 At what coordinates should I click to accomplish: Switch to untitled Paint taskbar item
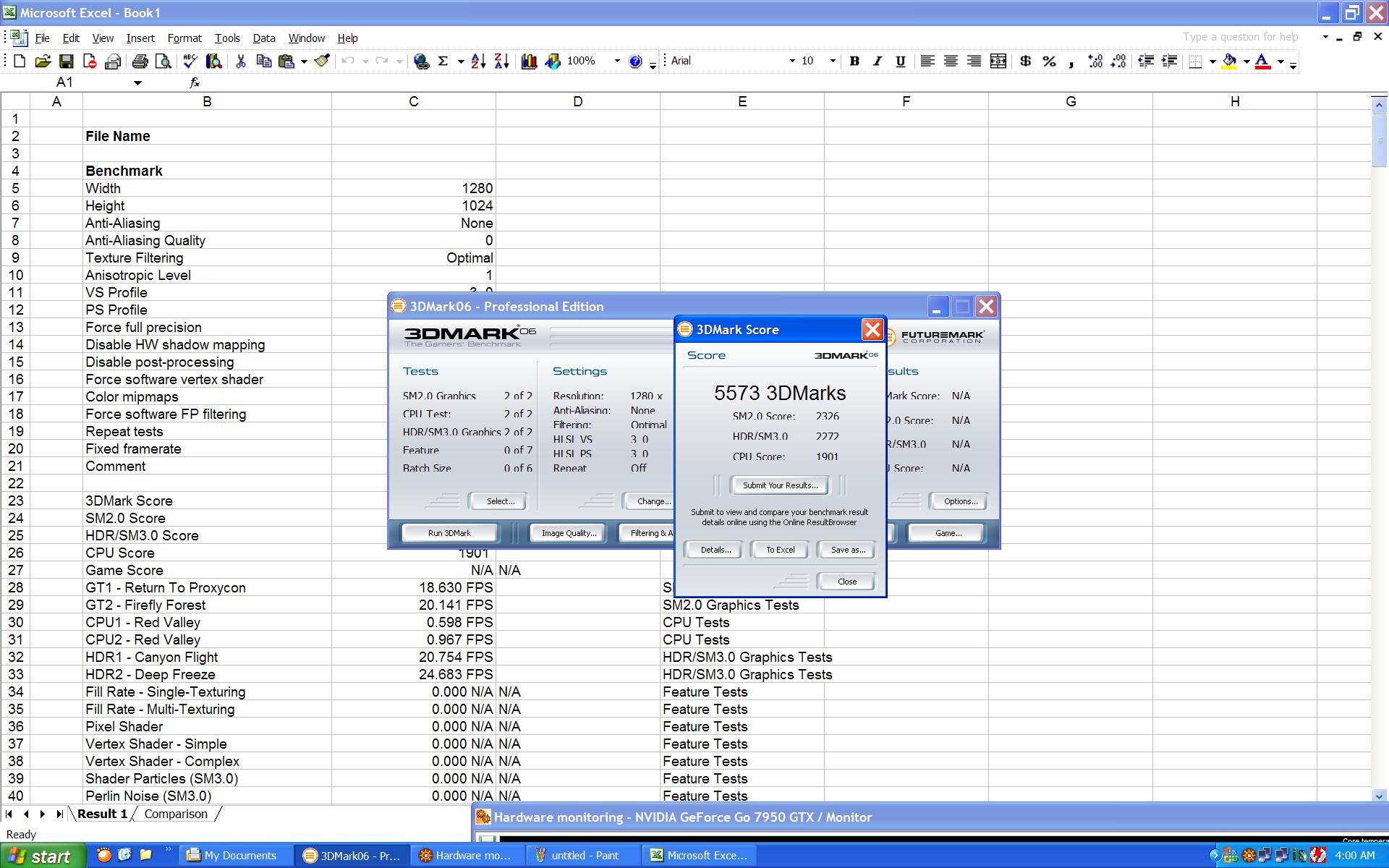[x=585, y=856]
